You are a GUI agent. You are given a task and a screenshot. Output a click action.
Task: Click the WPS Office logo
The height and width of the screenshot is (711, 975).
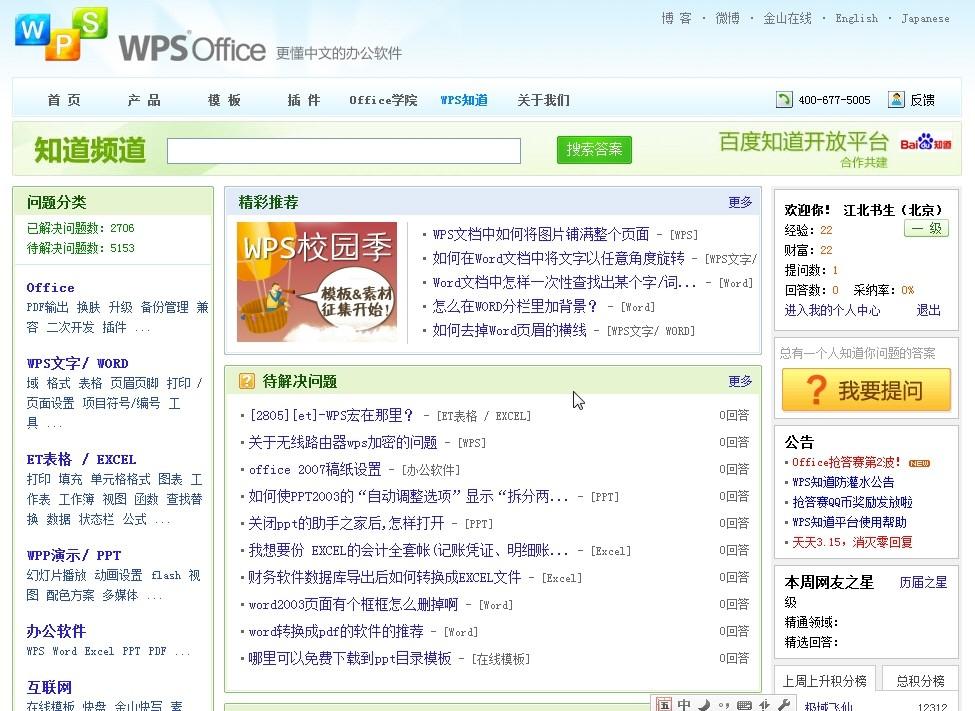click(x=141, y=35)
